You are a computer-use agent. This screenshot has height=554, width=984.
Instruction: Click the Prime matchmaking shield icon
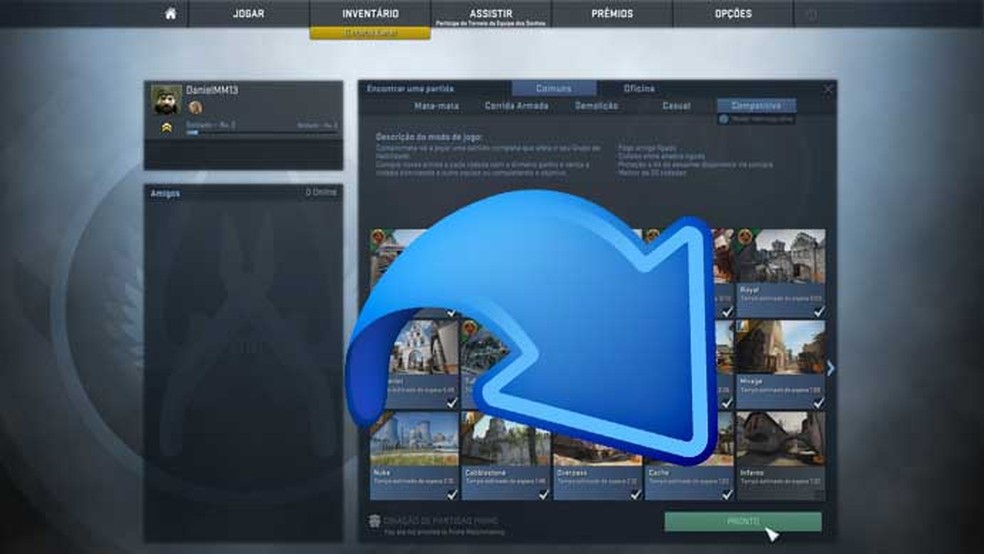tap(375, 521)
